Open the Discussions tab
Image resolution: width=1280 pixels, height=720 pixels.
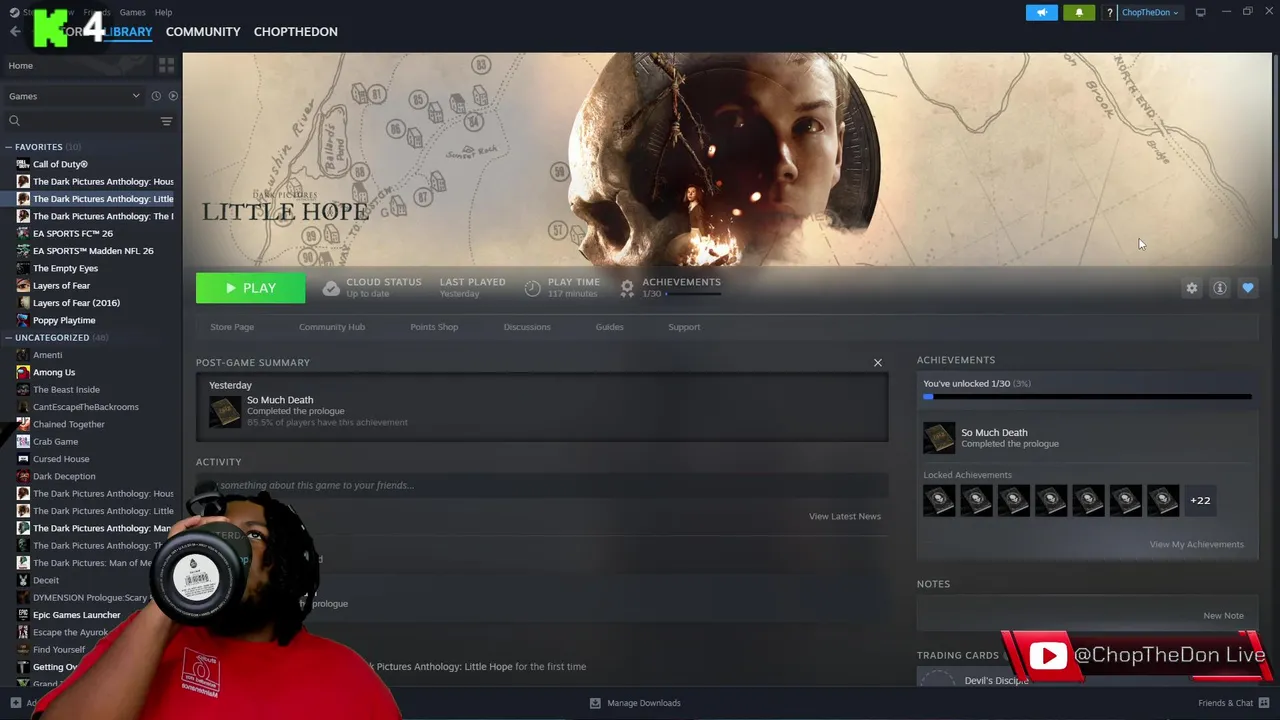point(527,327)
